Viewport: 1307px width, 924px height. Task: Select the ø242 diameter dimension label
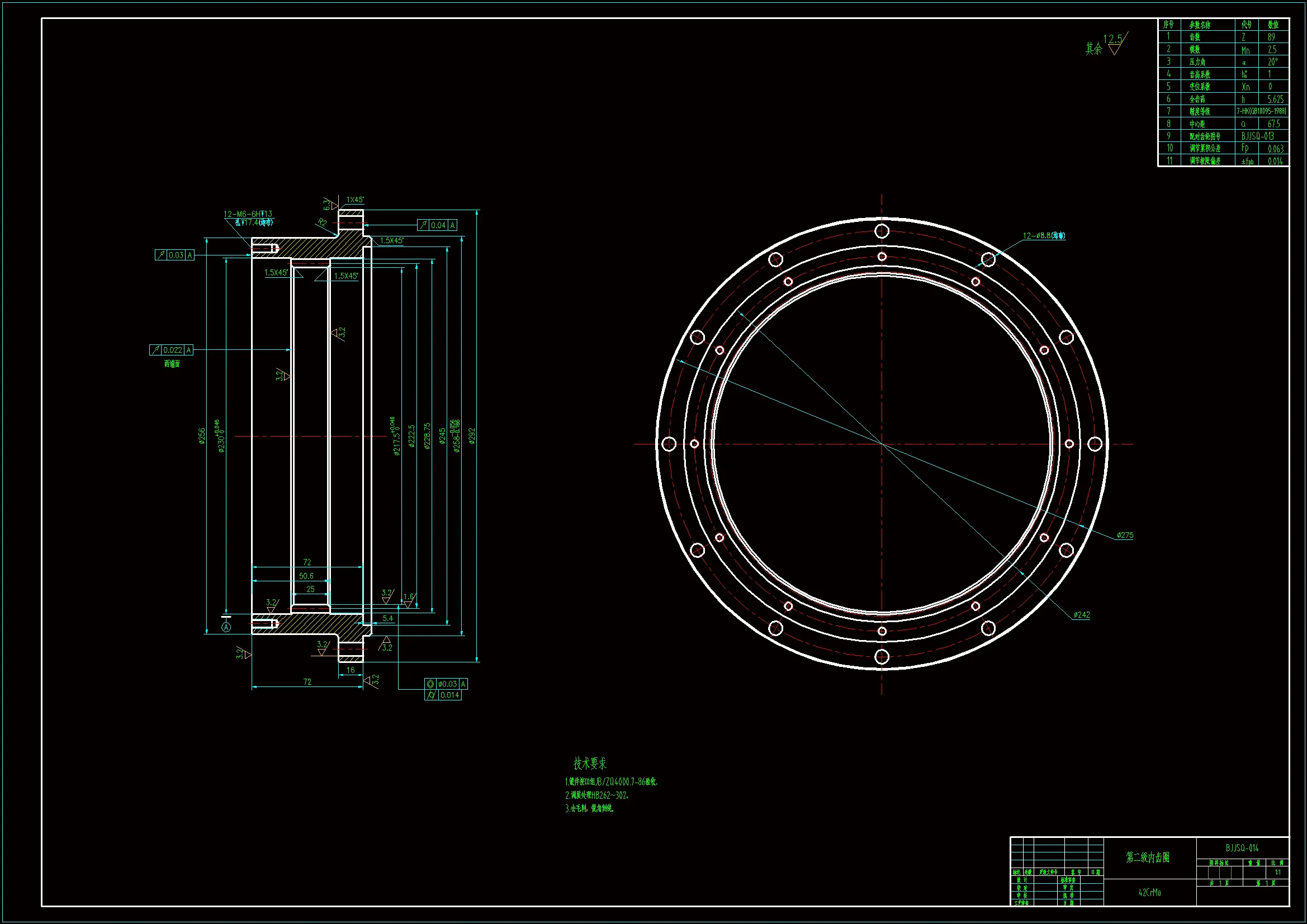click(1082, 615)
